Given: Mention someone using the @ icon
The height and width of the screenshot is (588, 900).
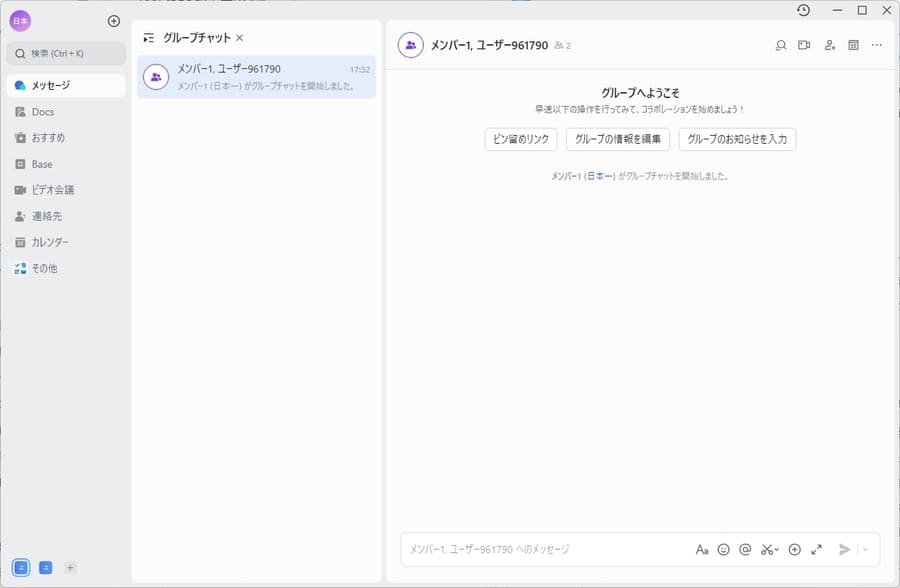Looking at the screenshot, I should coord(747,549).
